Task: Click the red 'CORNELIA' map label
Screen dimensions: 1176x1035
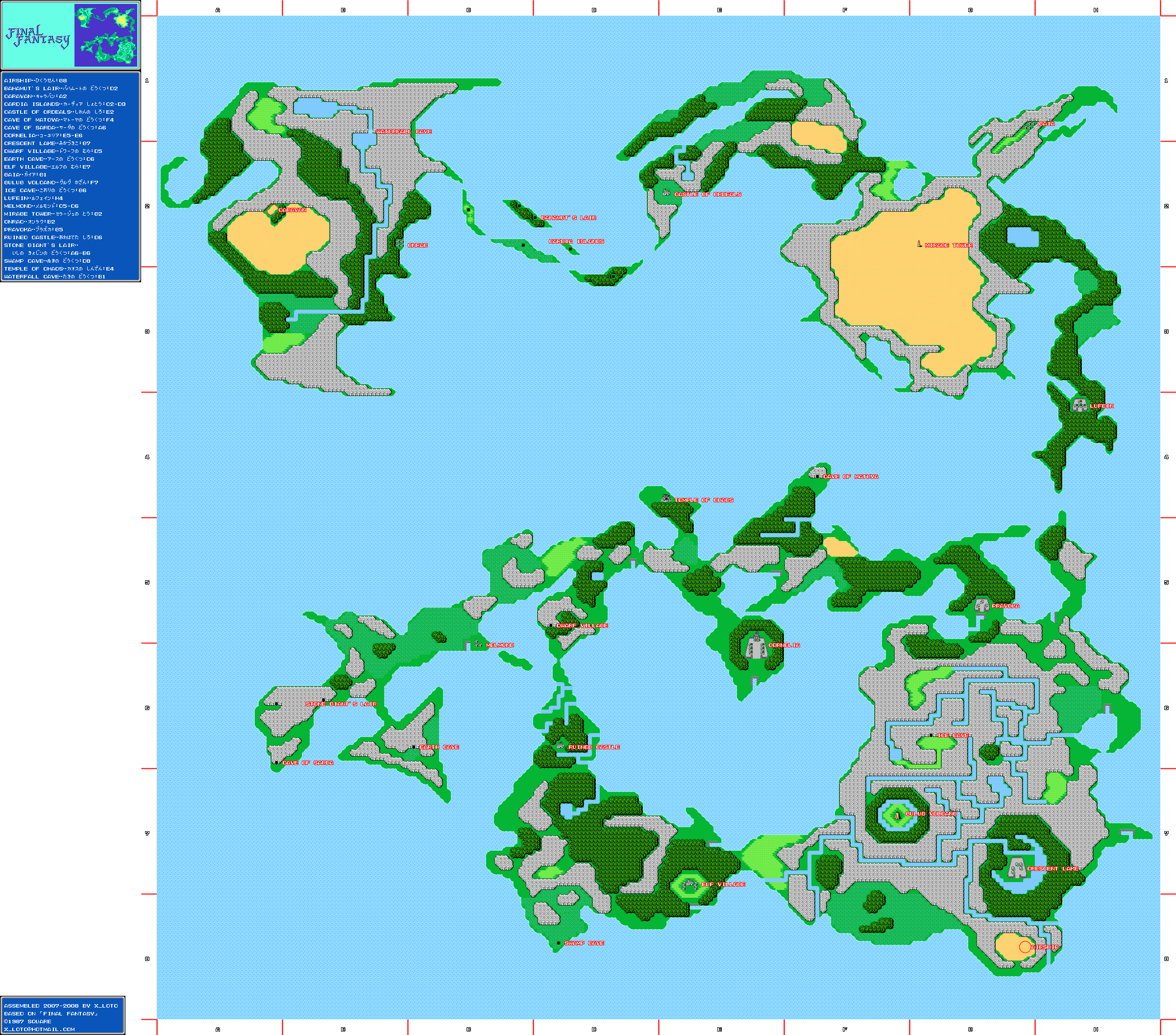Action: pyautogui.click(x=784, y=645)
